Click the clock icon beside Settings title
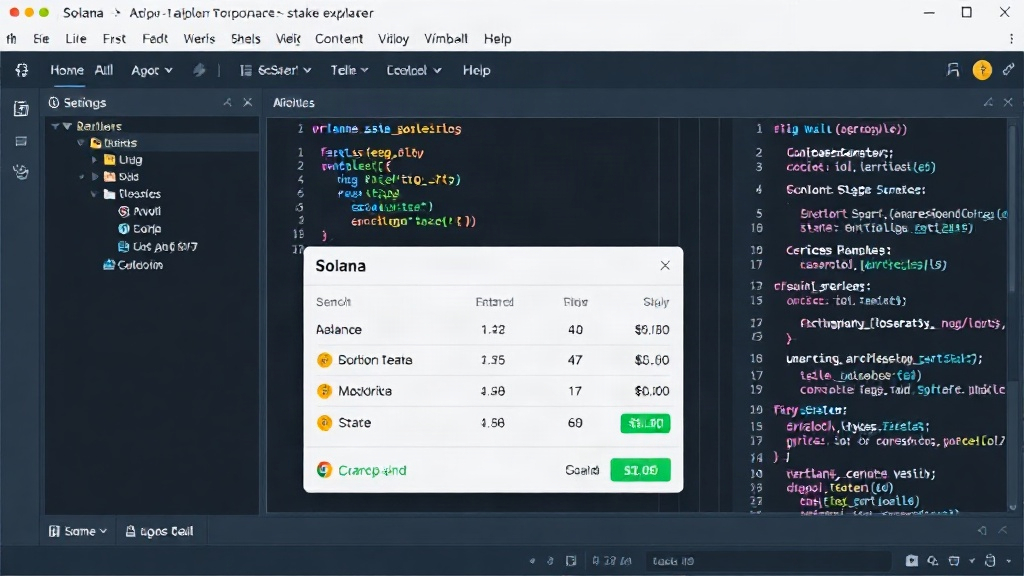Viewport: 1024px width, 576px height. 54,103
